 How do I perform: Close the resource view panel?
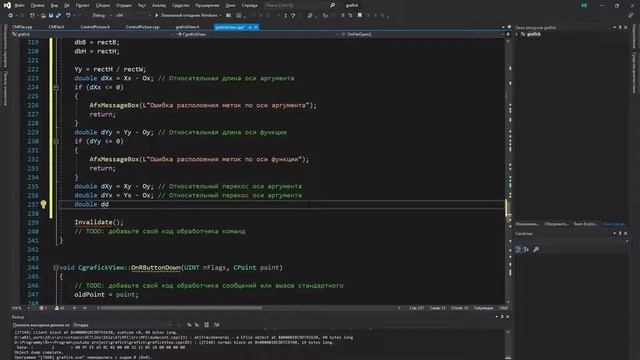(x=626, y=28)
